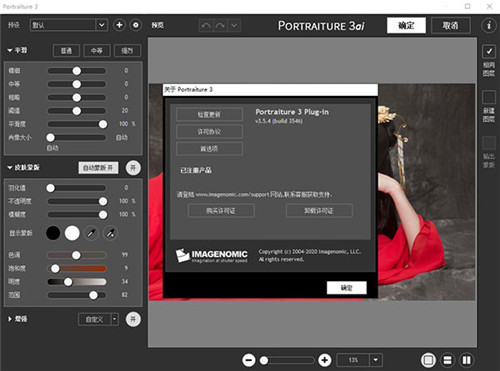Image resolution: width=500 pixels, height=371 pixels.
Task: Click the 13% zoom value field
Action: point(353,360)
